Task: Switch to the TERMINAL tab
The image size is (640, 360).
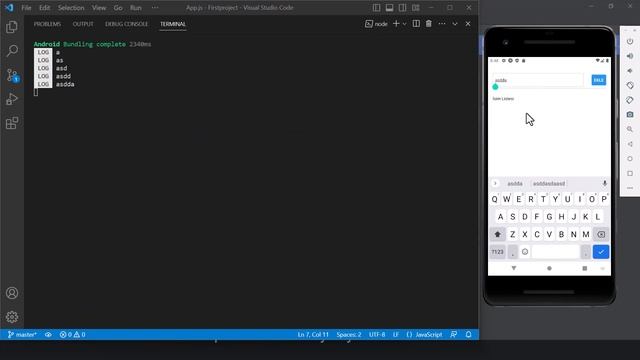Action: coord(173,24)
